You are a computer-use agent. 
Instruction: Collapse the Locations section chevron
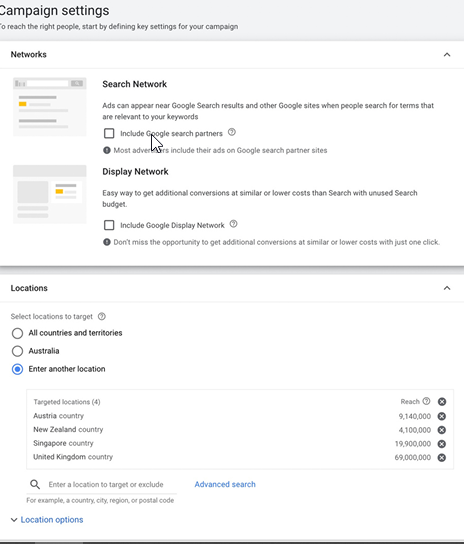(x=447, y=288)
